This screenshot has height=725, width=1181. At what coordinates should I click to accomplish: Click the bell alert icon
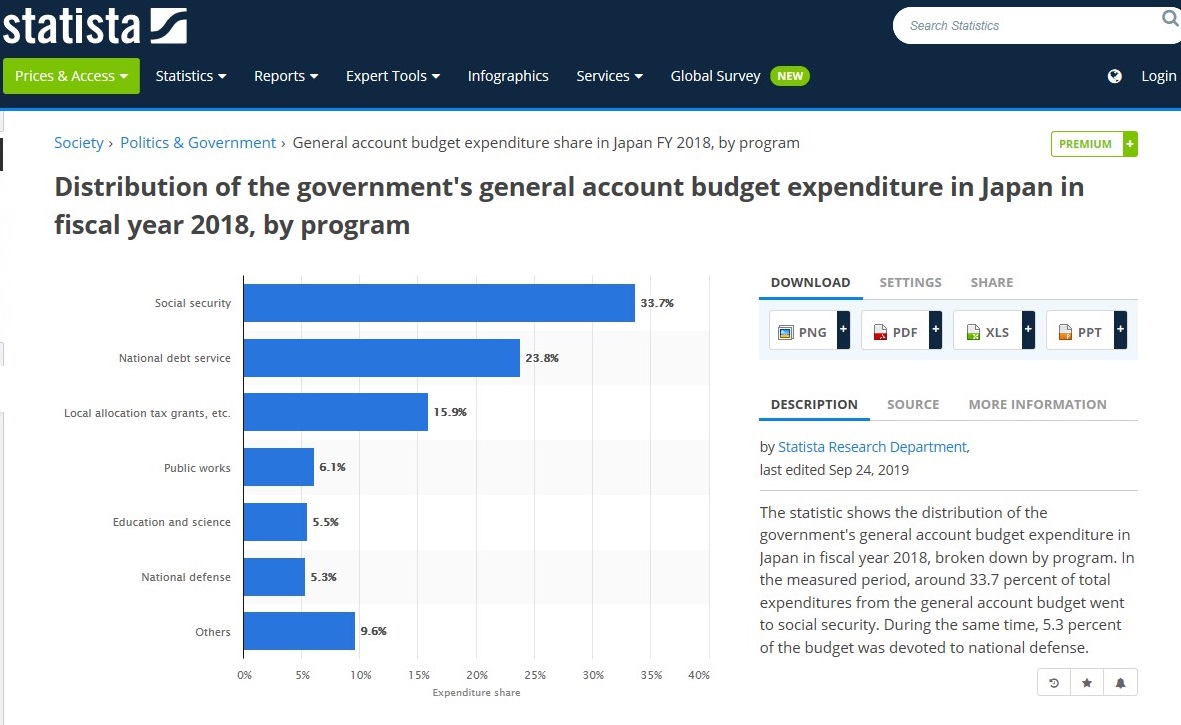pos(1120,683)
